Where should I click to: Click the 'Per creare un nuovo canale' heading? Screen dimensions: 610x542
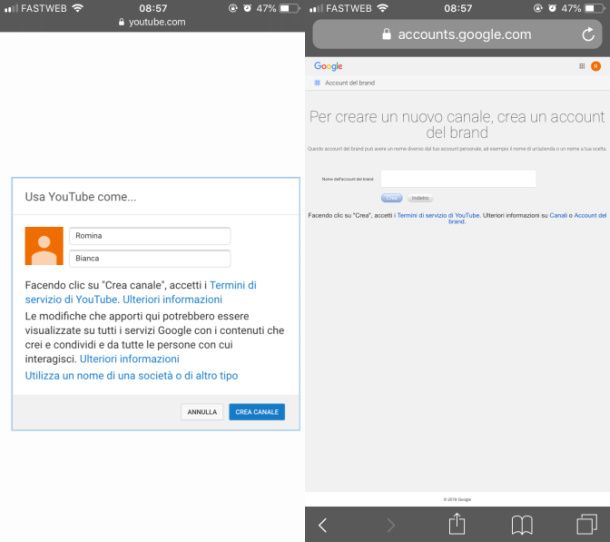457,125
